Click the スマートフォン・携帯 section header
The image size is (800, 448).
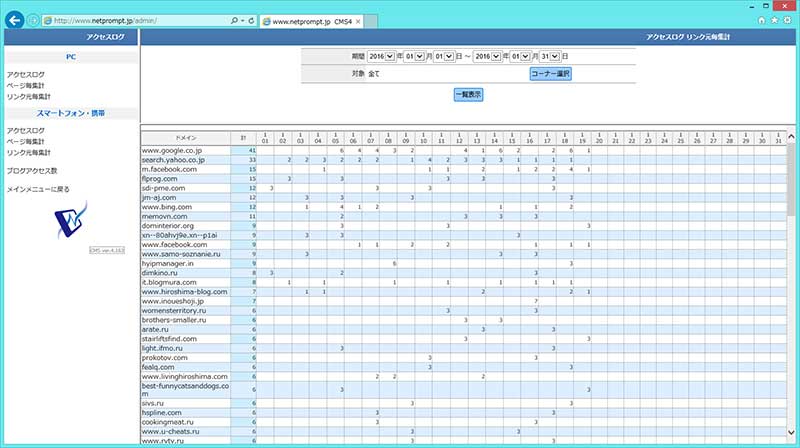(71, 113)
